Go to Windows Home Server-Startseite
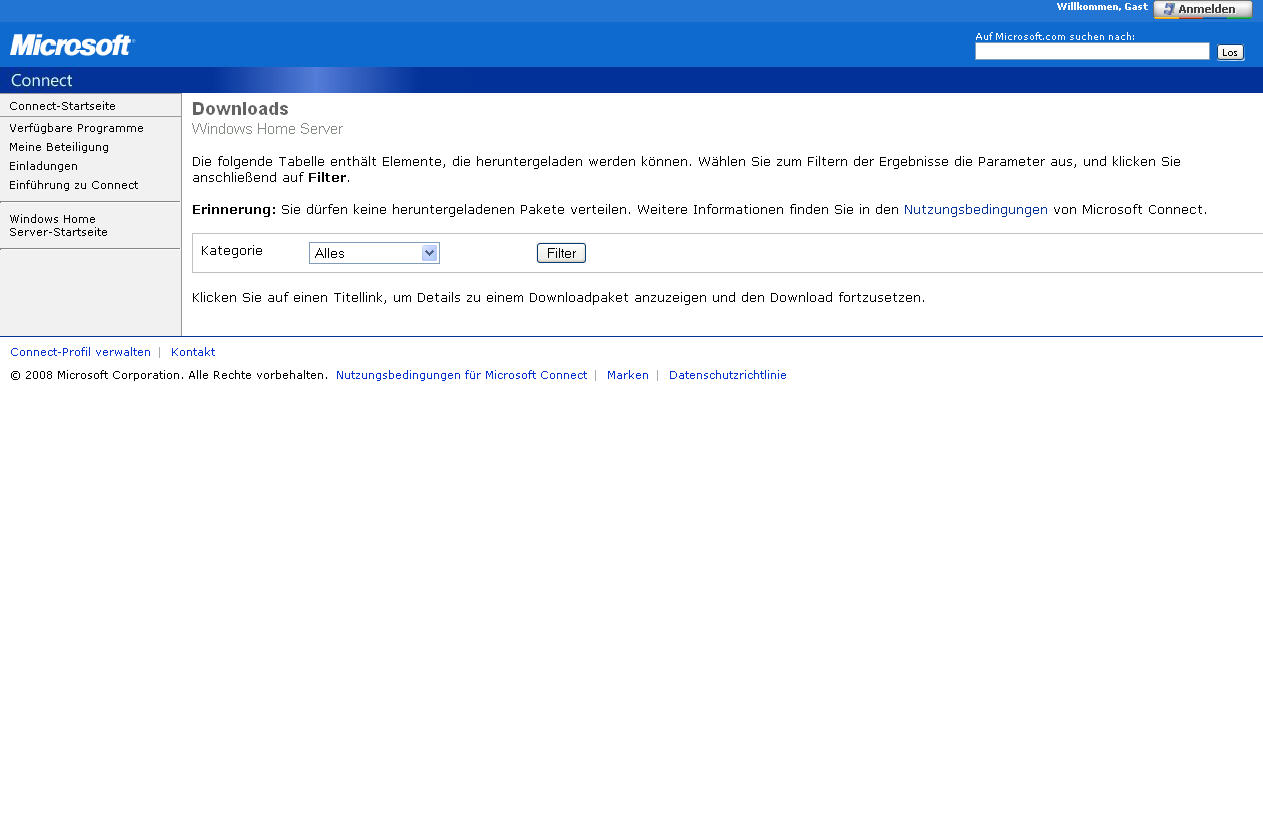The image size is (1263, 813). [x=58, y=225]
